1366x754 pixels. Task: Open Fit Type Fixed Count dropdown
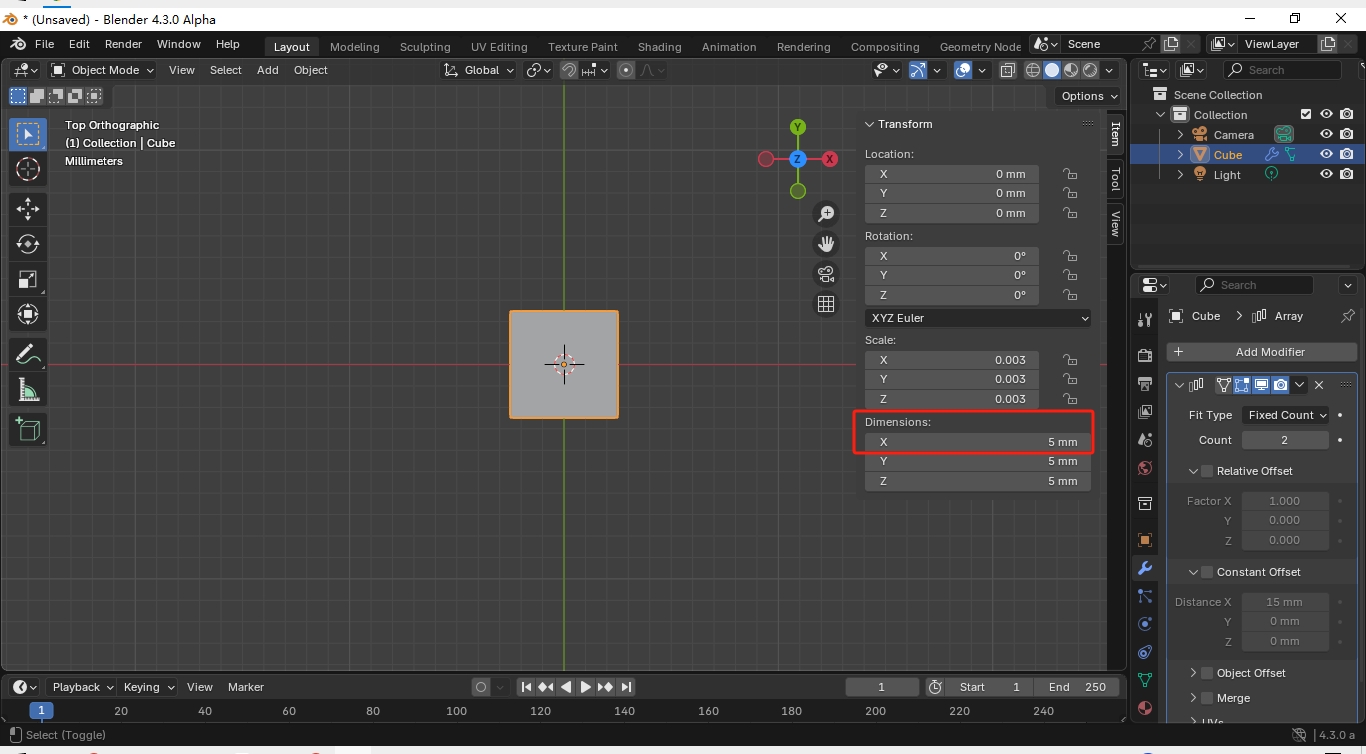(1285, 415)
